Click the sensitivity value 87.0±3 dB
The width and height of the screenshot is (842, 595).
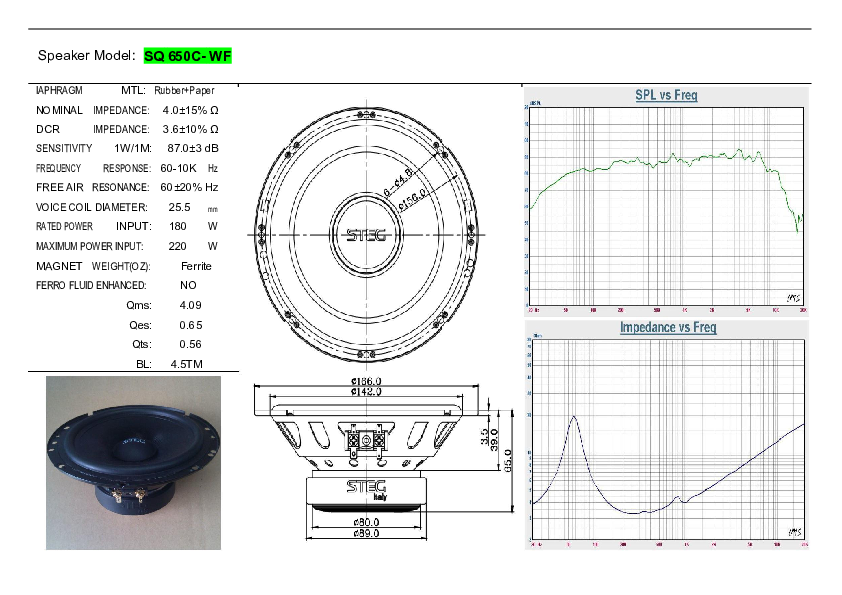[193, 148]
